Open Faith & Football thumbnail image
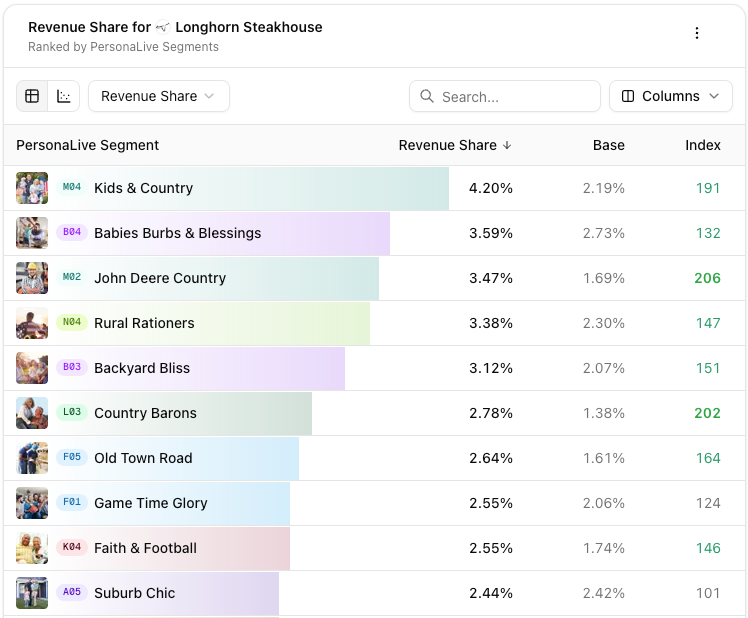 pyautogui.click(x=32, y=548)
